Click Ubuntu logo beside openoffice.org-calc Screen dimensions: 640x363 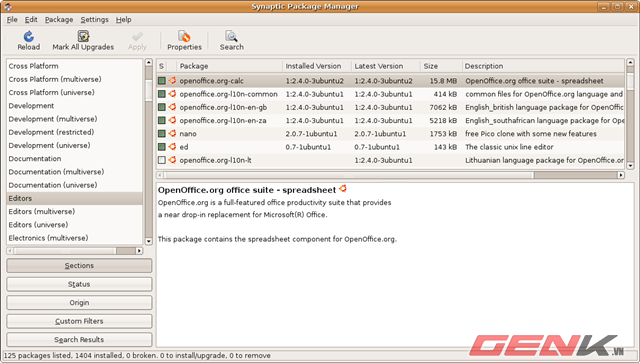pyautogui.click(x=172, y=80)
